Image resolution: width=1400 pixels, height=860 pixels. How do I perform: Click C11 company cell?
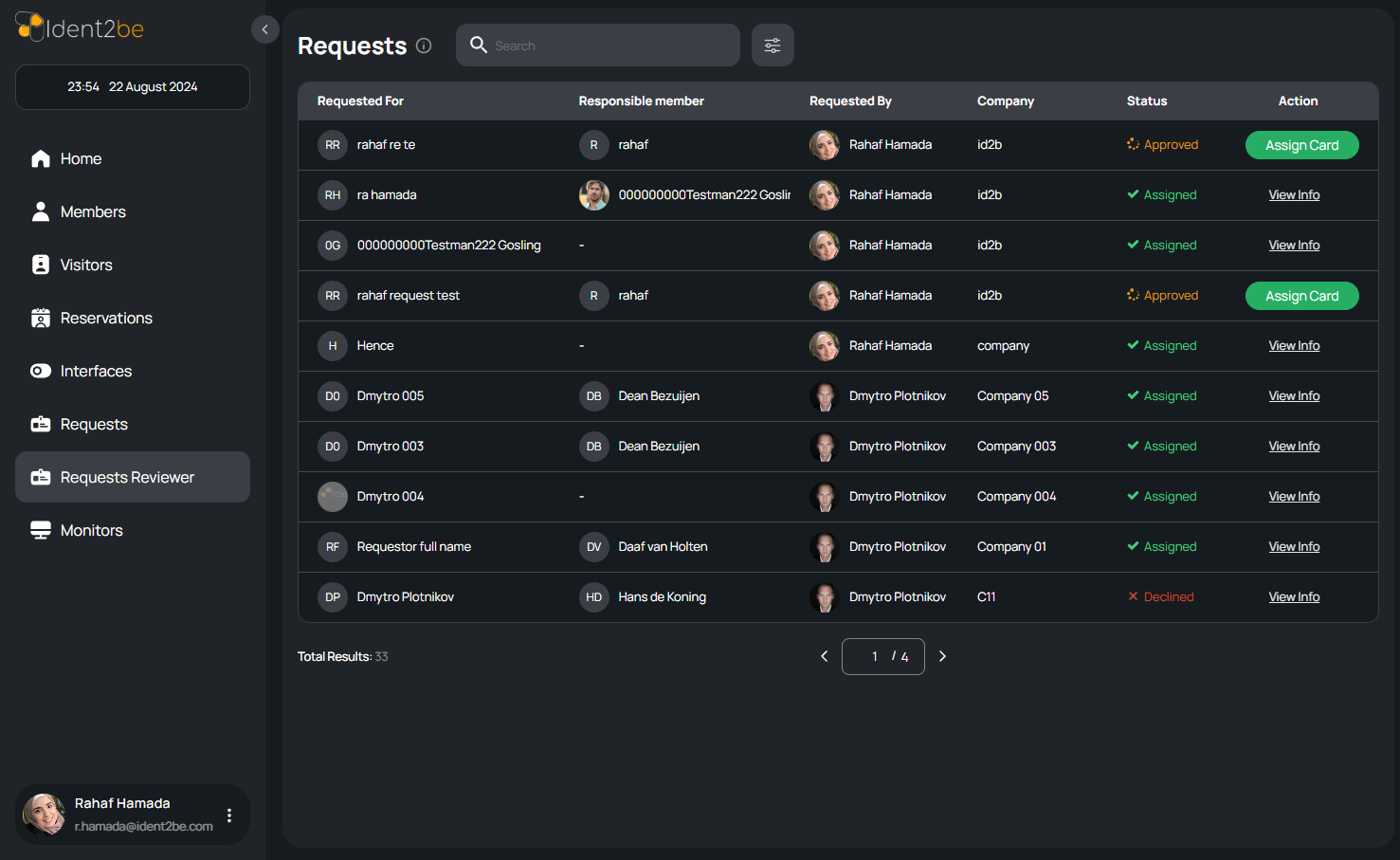(986, 596)
